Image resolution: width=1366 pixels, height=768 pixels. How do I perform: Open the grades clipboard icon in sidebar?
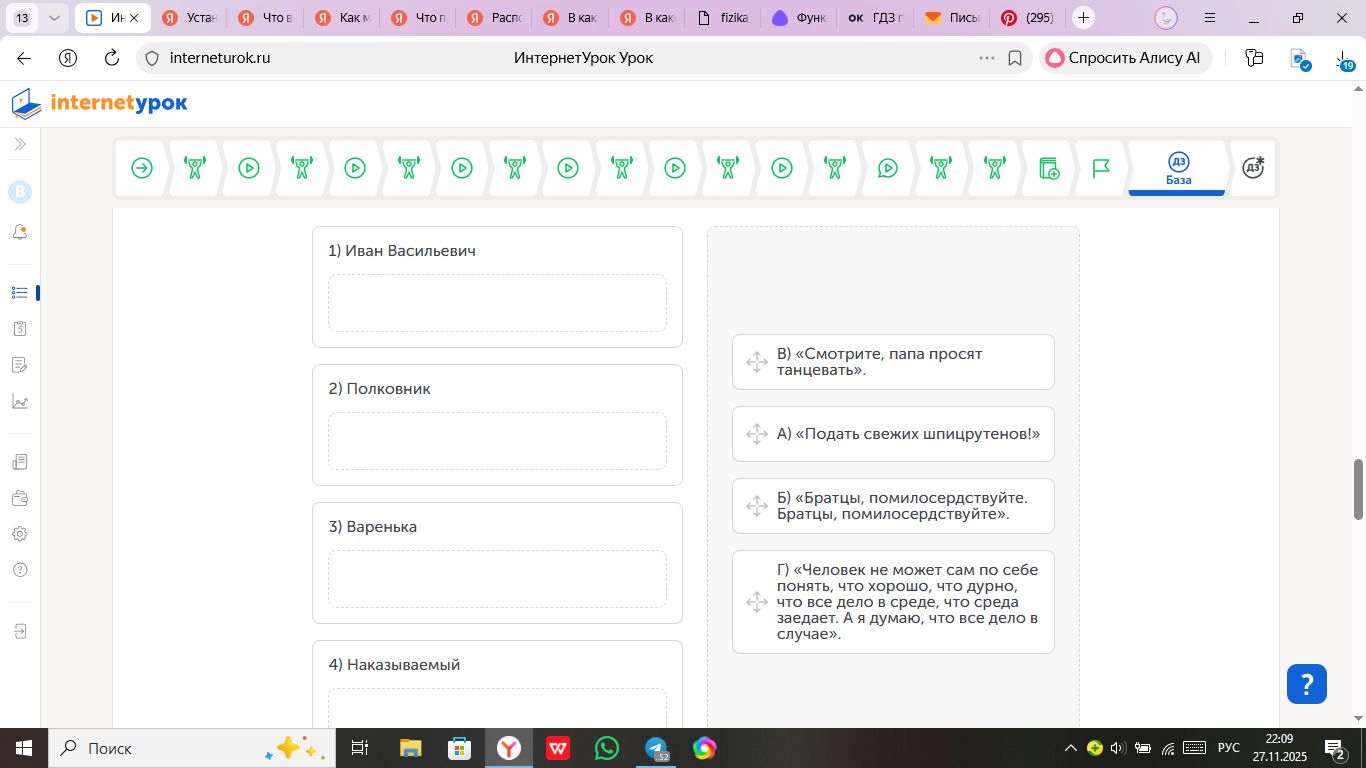(x=20, y=328)
